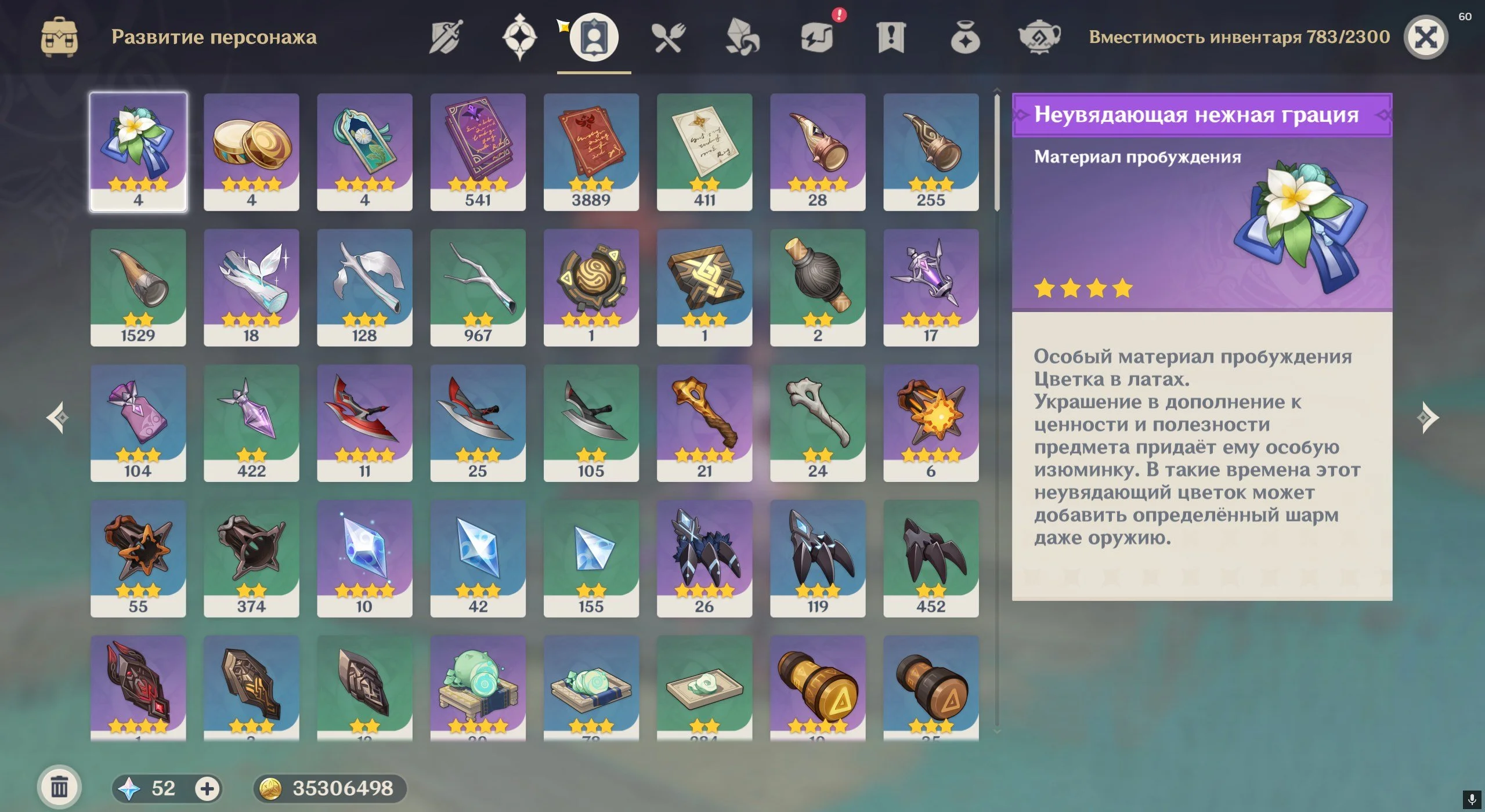1485x812 pixels.
Task: Select the horn item with 1529 count
Action: [x=138, y=288]
